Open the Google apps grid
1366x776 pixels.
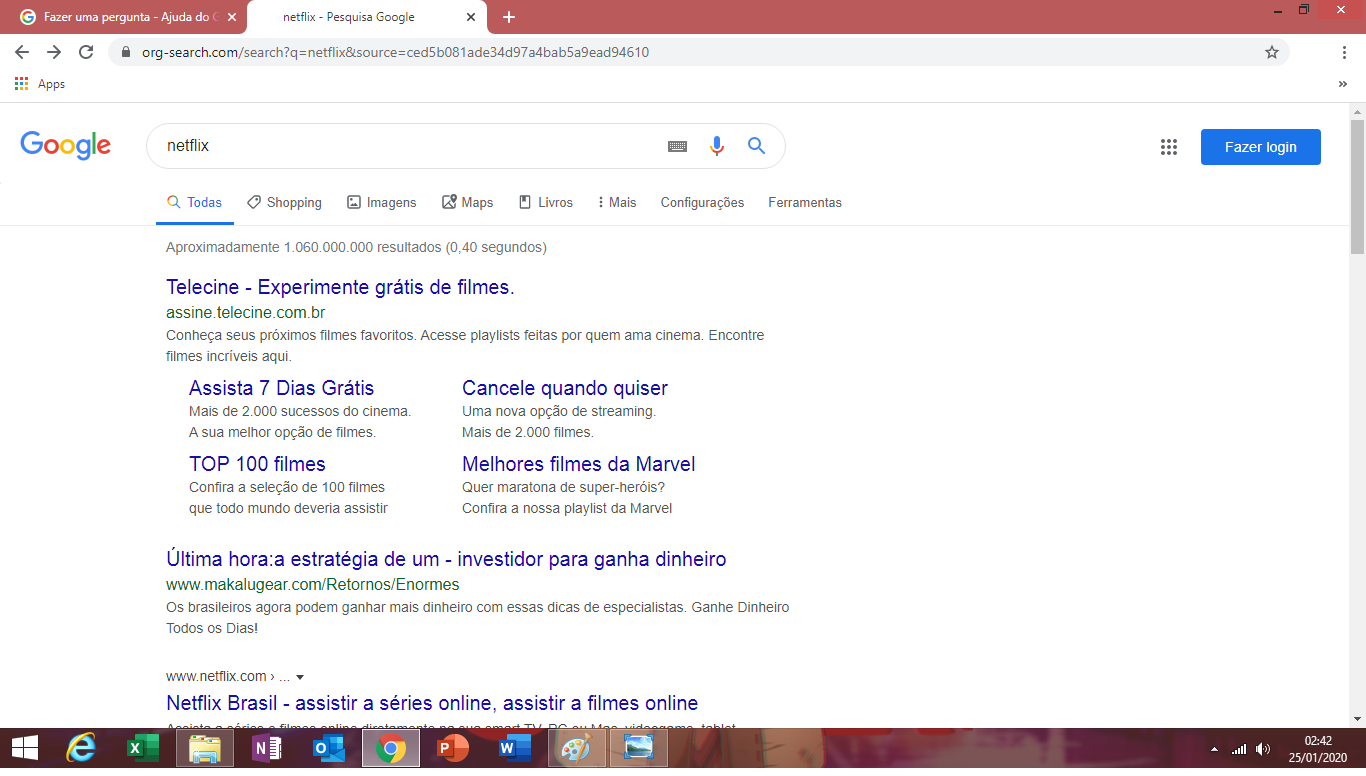tap(1169, 147)
